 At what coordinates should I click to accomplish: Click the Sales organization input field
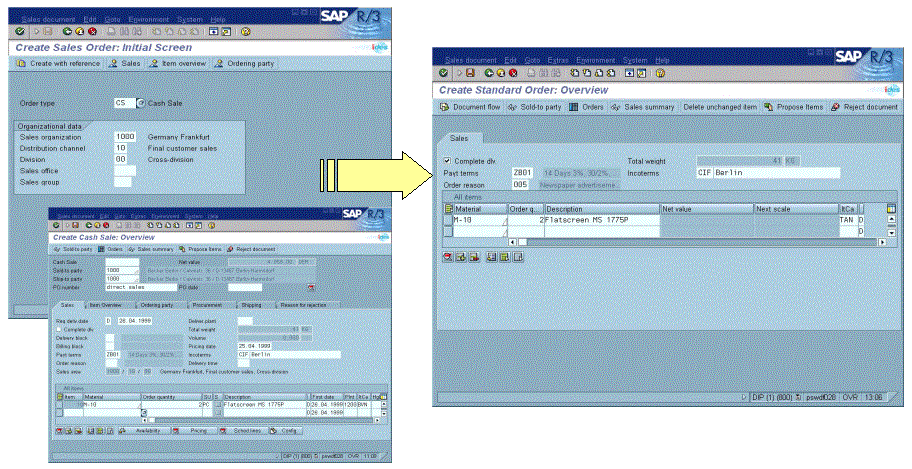125,136
